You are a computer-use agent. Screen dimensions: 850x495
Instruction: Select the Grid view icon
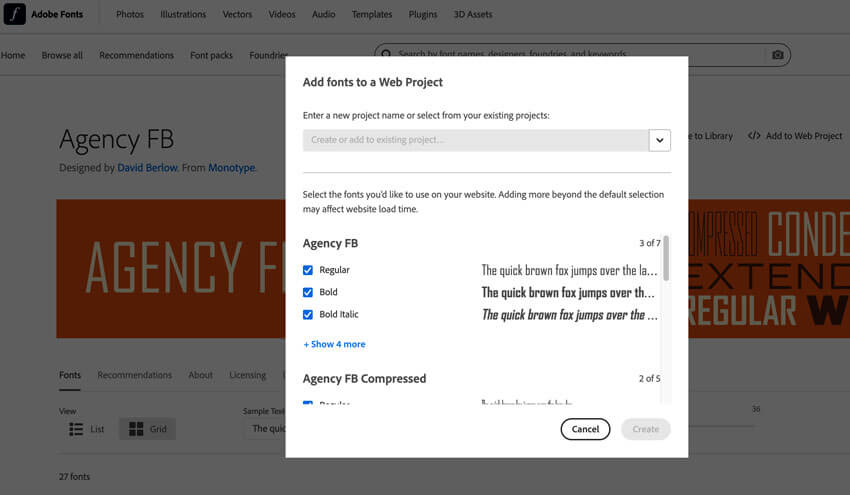(136, 429)
